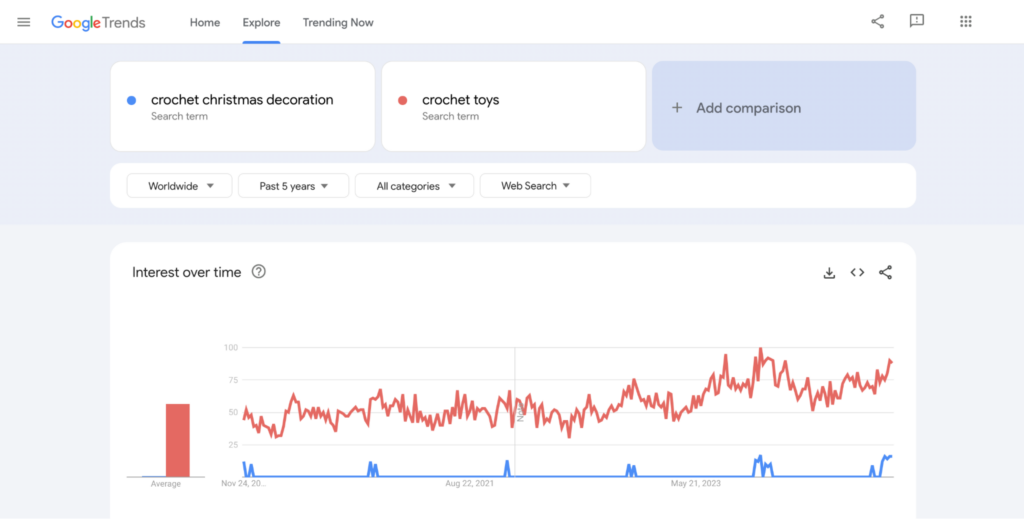Open the Google apps grid

point(966,21)
